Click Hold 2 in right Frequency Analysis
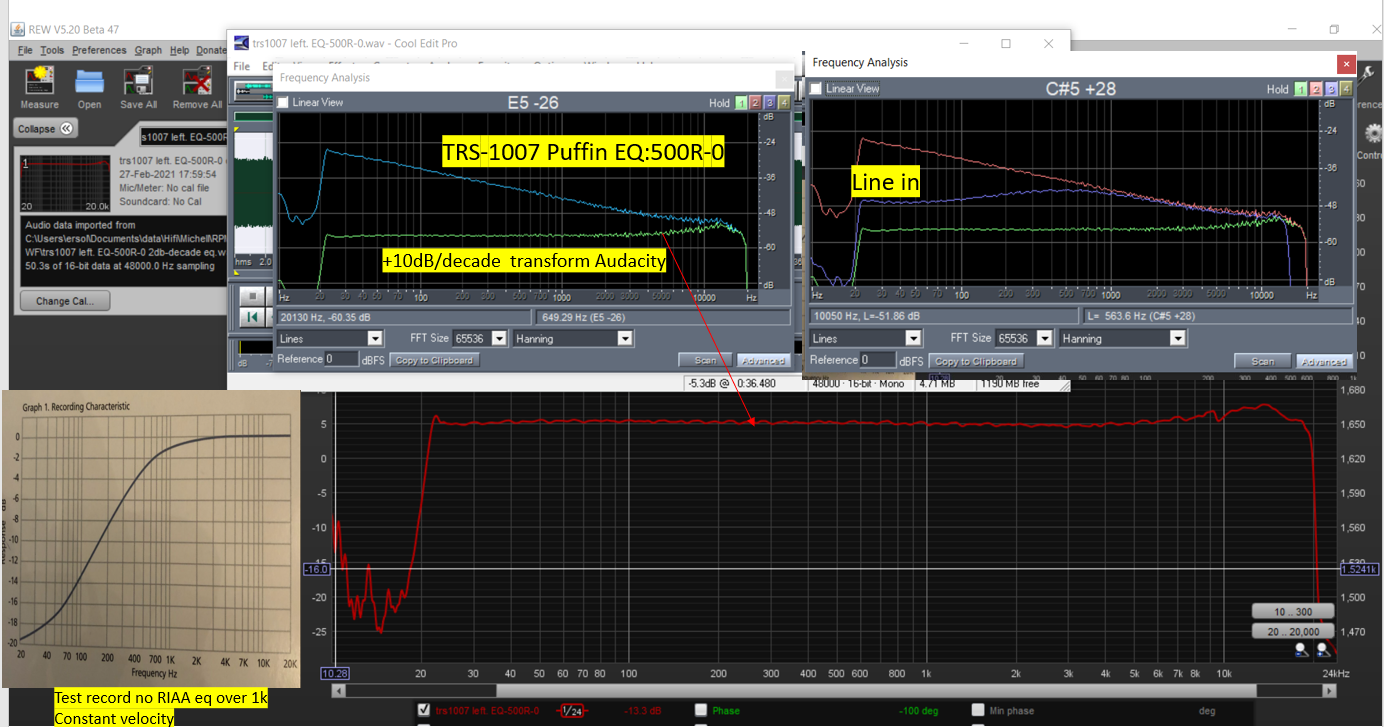The height and width of the screenshot is (727, 1384). [x=1314, y=89]
